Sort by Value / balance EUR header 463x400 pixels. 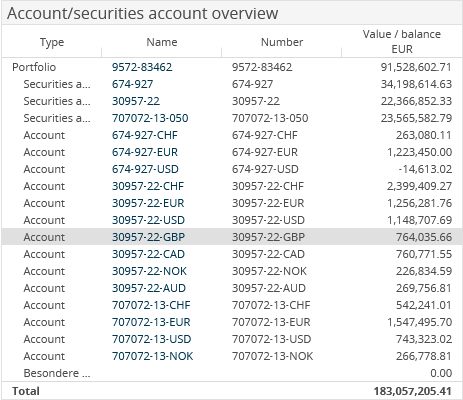[x=402, y=42]
